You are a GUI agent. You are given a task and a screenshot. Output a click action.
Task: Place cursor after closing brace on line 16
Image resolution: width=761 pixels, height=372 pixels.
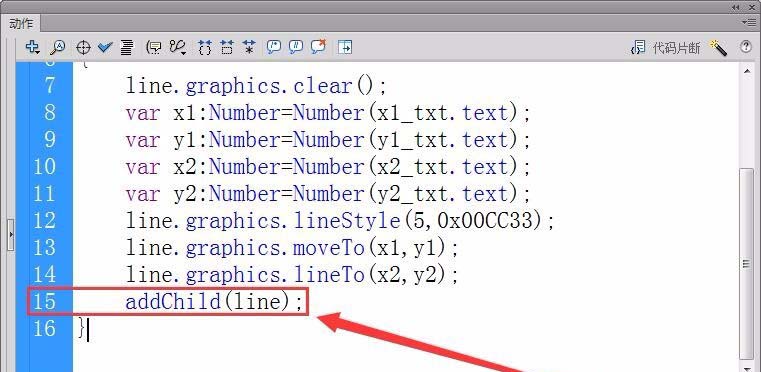coord(88,329)
